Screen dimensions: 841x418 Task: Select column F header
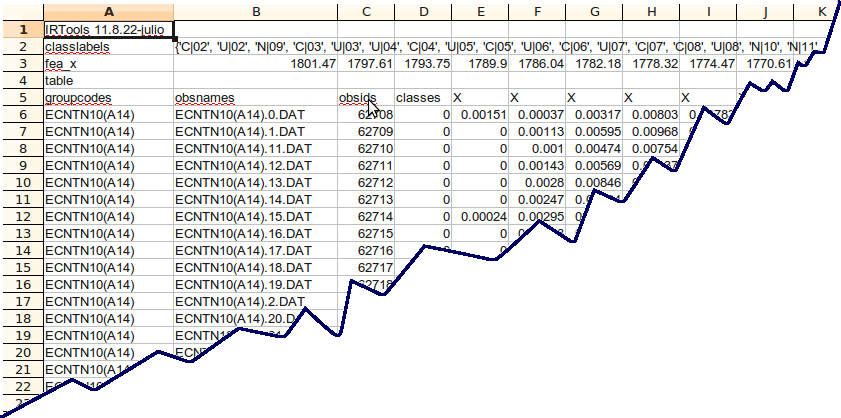(x=537, y=12)
